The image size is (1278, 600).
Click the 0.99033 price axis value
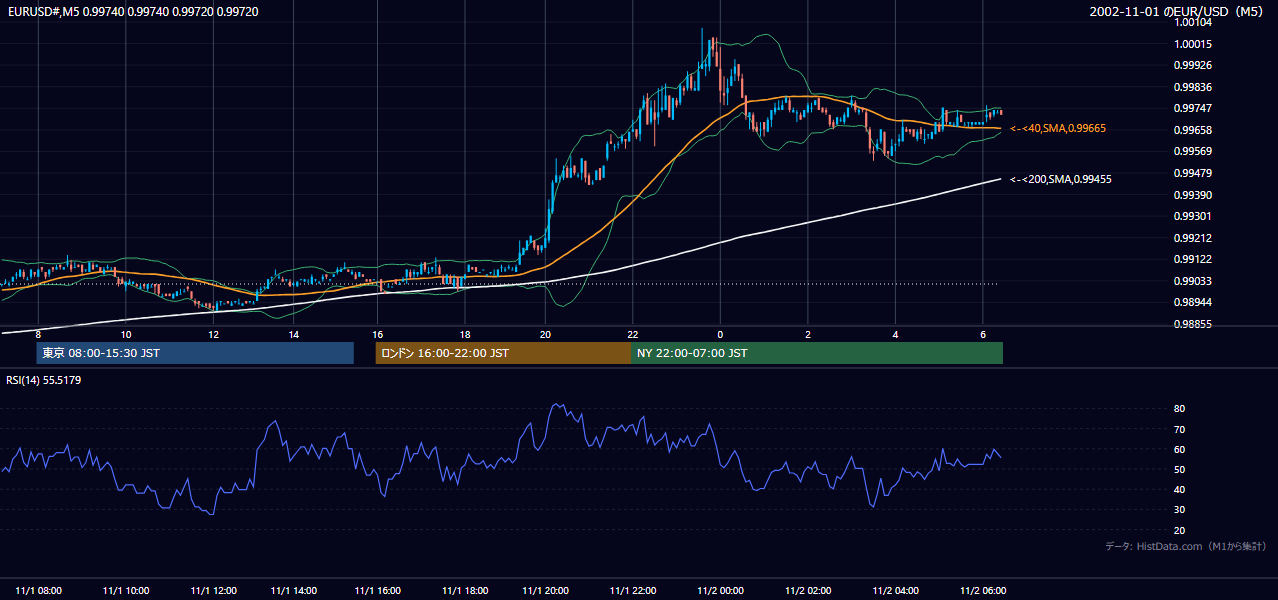pyautogui.click(x=1194, y=281)
